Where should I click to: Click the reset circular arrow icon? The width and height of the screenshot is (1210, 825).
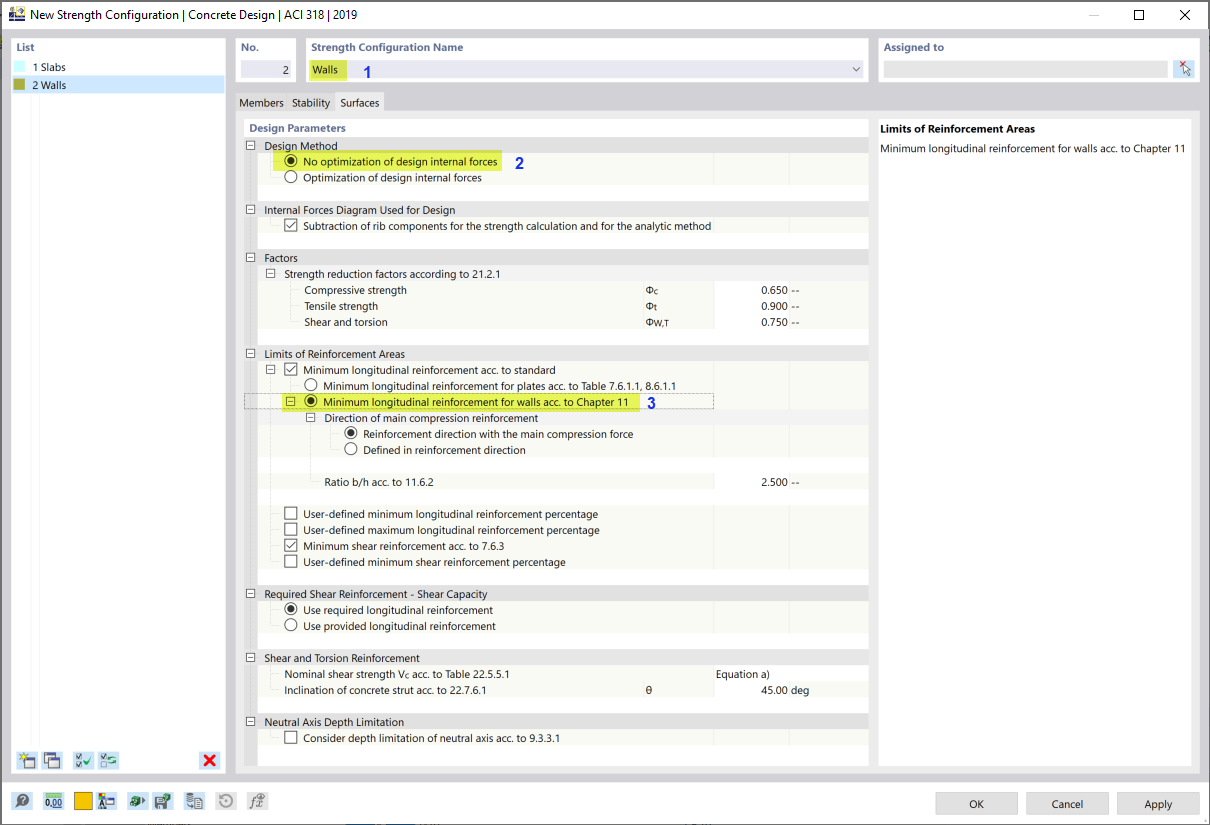[226, 801]
